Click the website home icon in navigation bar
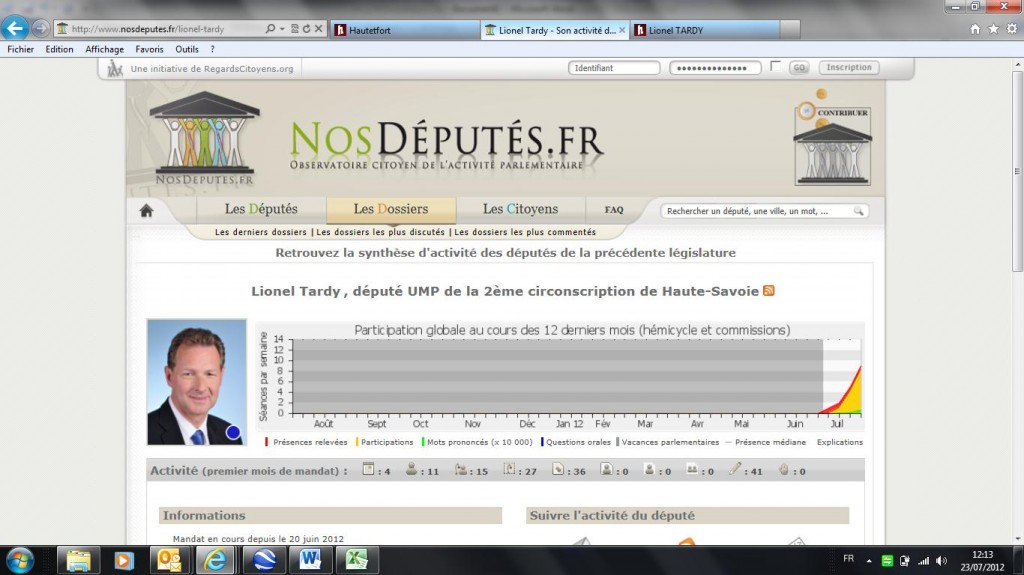The width and height of the screenshot is (1024, 575). click(x=146, y=210)
